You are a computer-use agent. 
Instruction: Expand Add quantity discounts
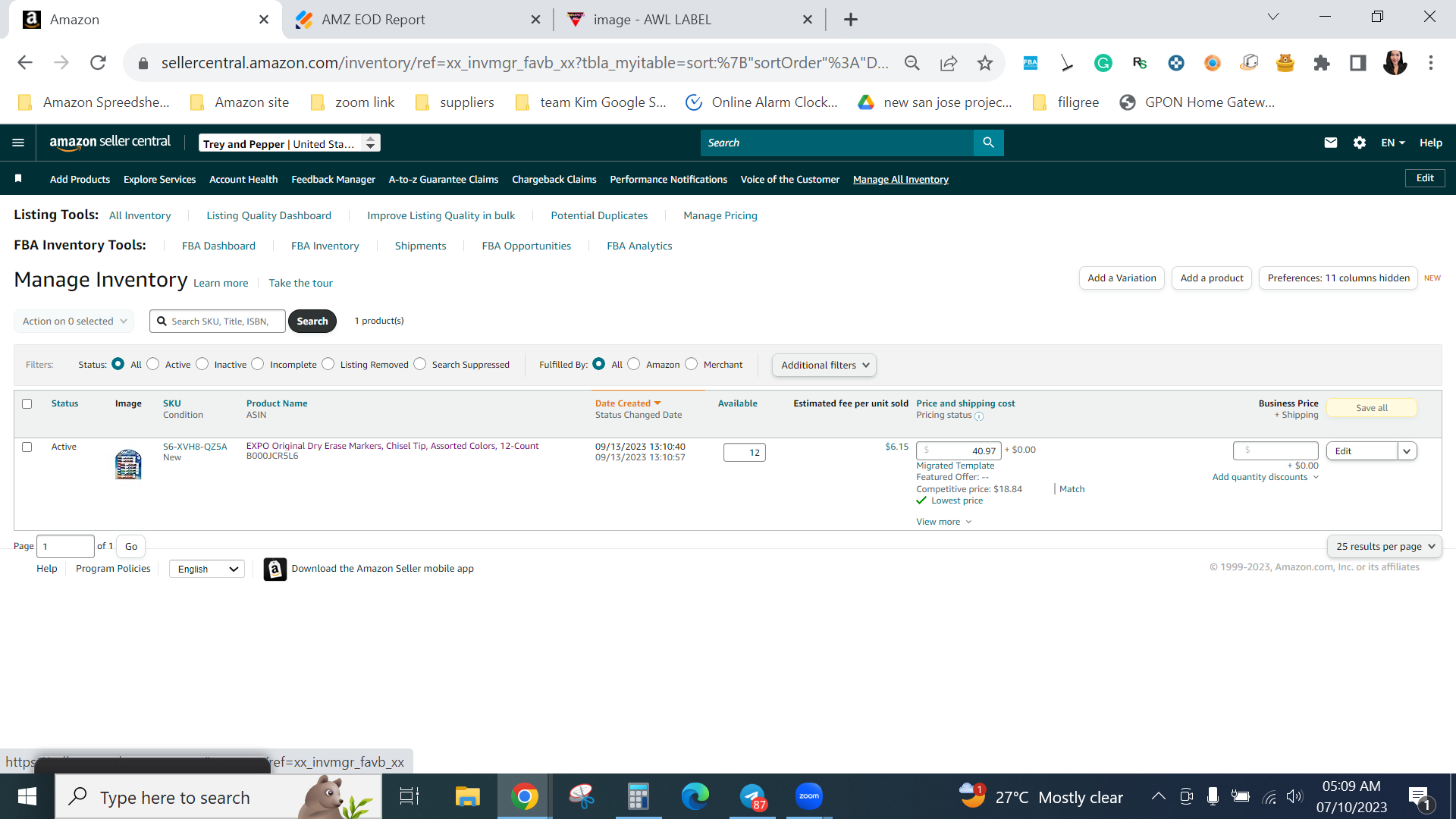point(1266,477)
